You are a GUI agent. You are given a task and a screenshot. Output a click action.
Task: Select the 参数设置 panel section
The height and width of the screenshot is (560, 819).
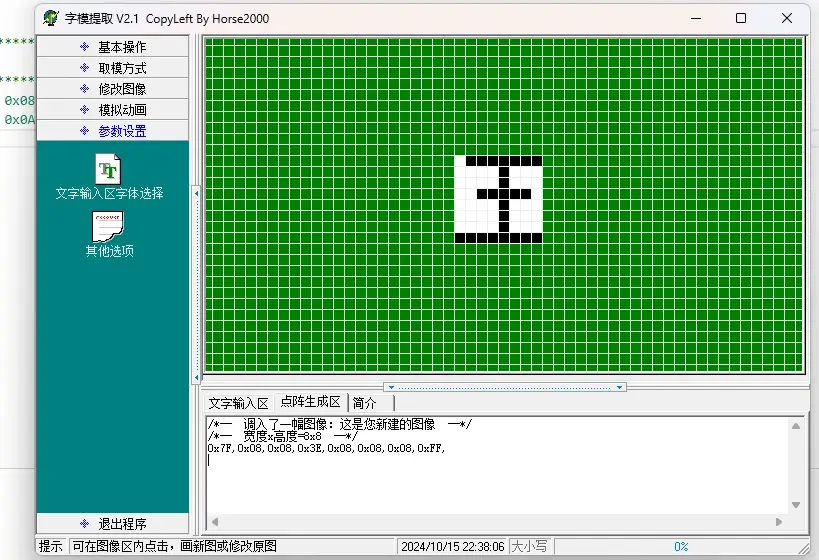click(x=112, y=131)
